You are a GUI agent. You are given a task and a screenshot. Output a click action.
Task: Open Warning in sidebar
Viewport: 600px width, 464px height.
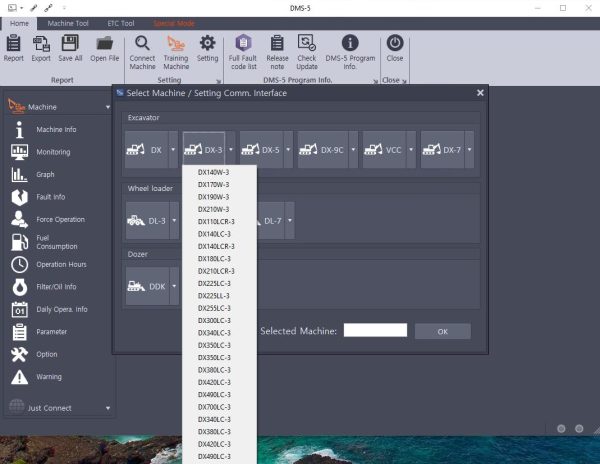[x=49, y=377]
